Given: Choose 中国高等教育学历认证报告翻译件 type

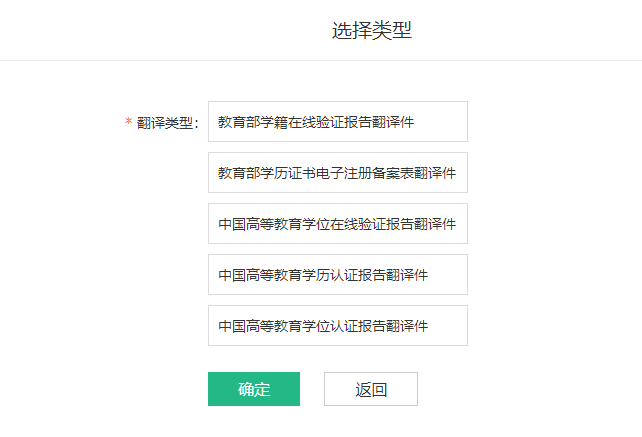Looking at the screenshot, I should (x=337, y=275).
